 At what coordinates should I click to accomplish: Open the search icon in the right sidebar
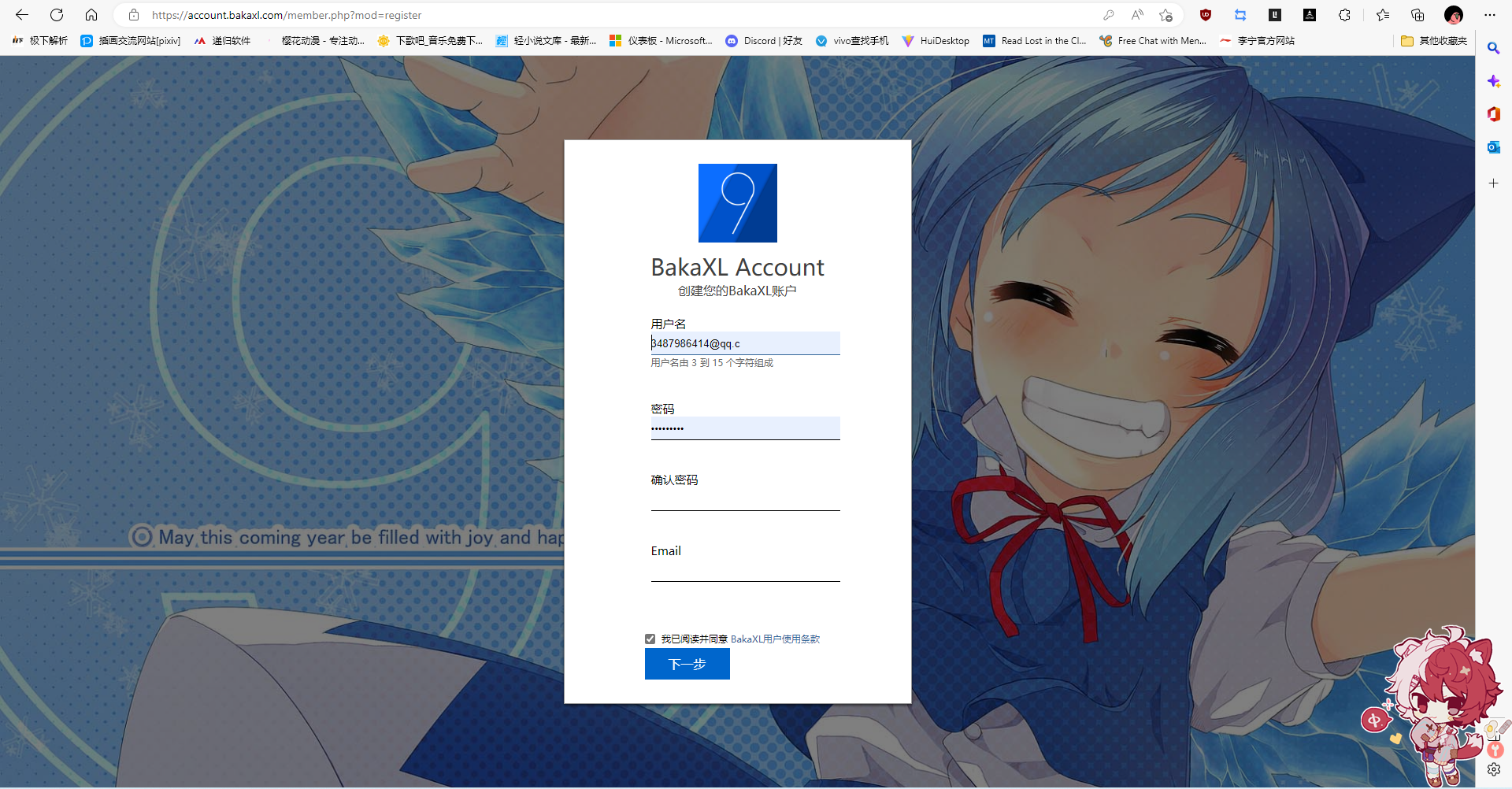point(1493,48)
